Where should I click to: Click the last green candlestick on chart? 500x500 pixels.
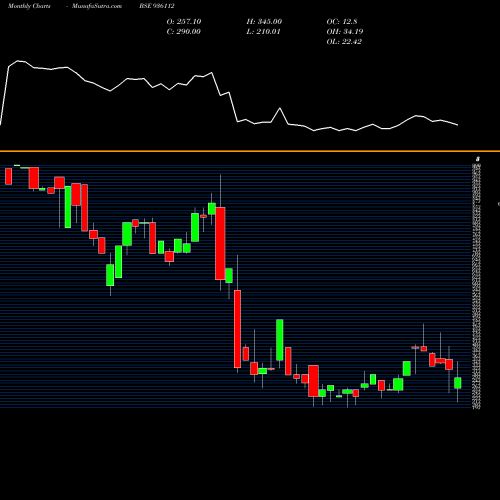click(x=458, y=383)
